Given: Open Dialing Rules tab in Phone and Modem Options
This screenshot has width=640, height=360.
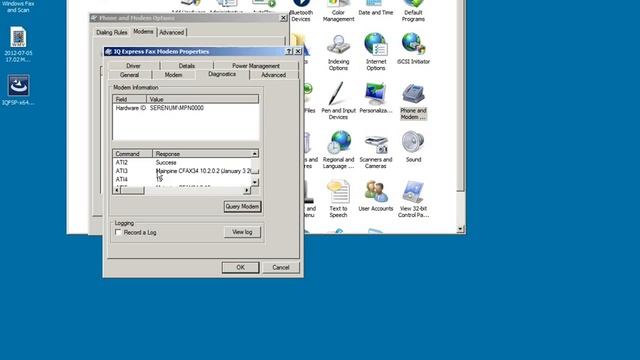Looking at the screenshot, I should [x=112, y=32].
